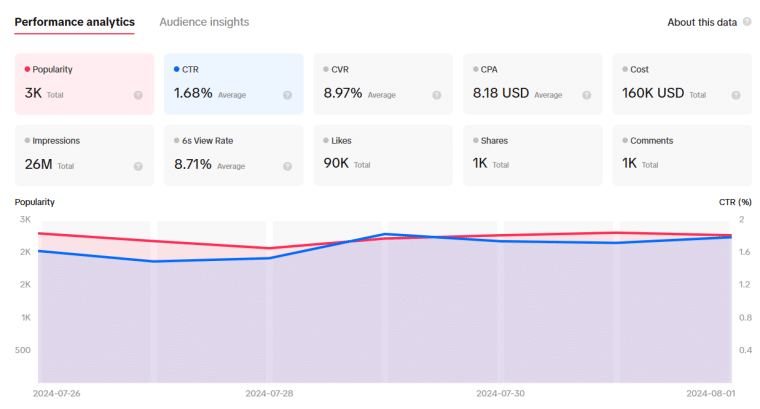The width and height of the screenshot is (760, 409).
Task: Select the Shares metric card
Action: tap(533, 155)
